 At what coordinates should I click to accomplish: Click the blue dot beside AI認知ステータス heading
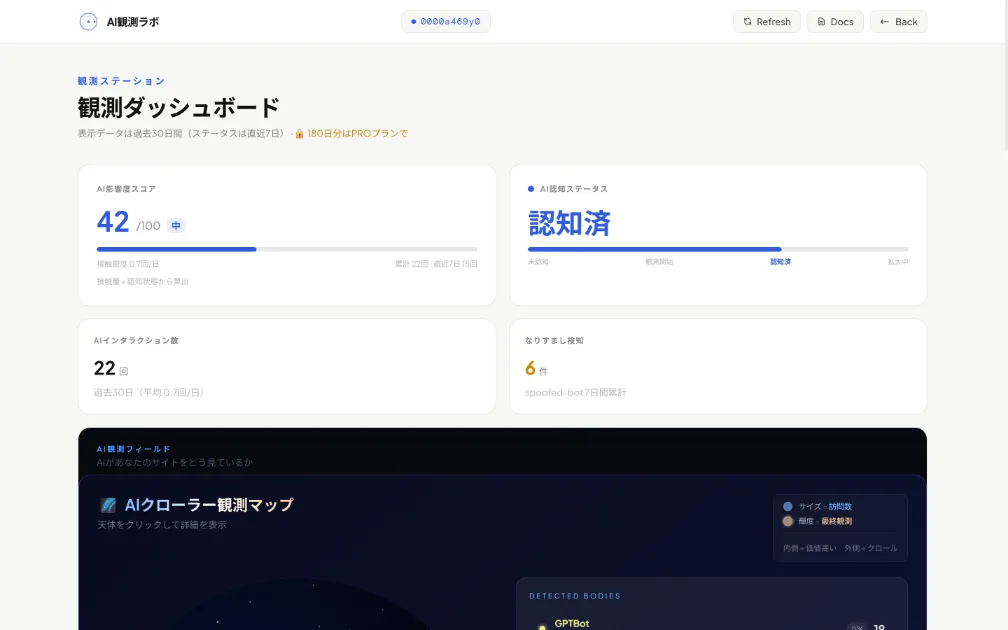530,188
